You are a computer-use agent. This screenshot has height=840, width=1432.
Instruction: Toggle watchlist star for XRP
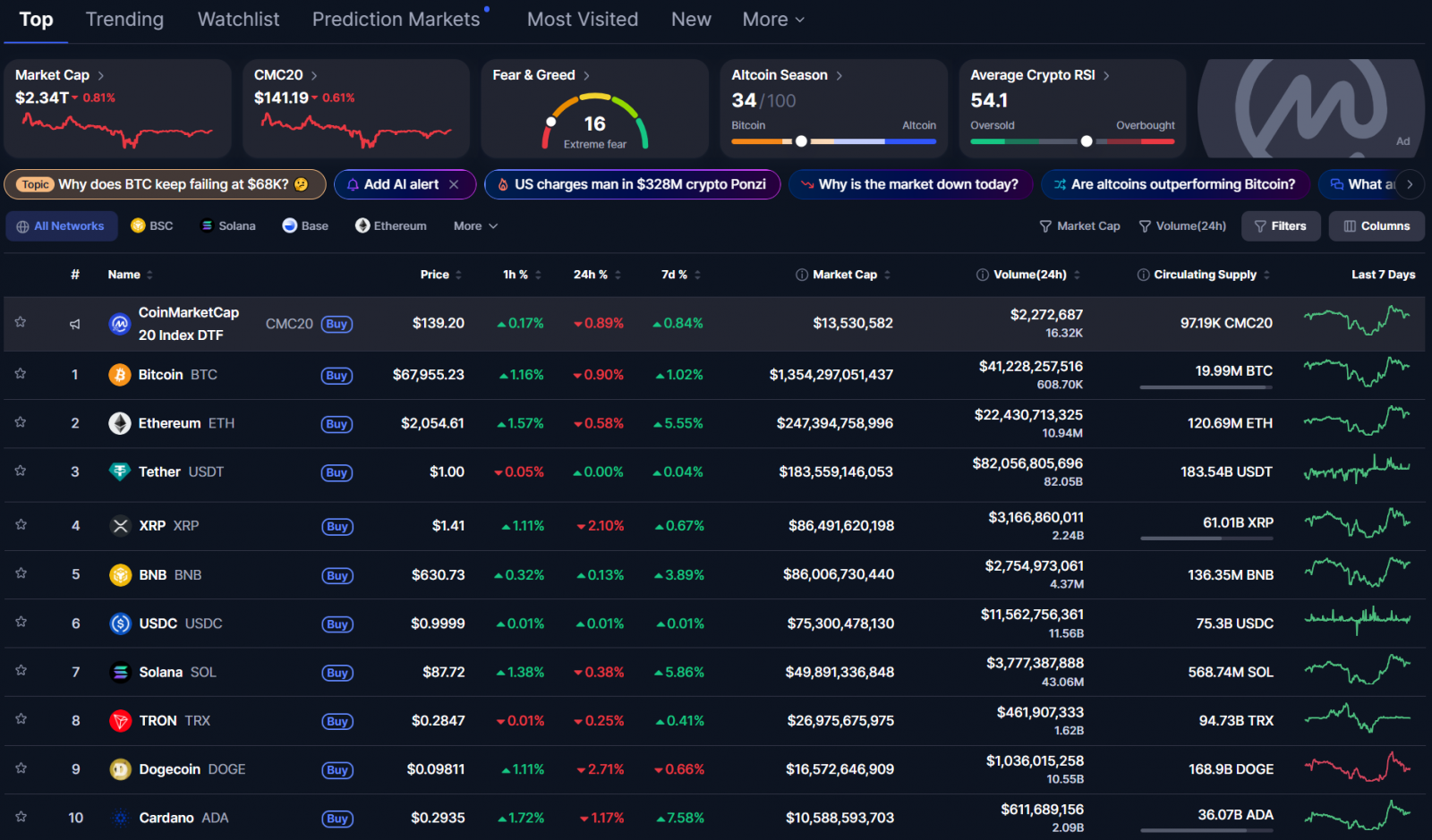[21, 525]
